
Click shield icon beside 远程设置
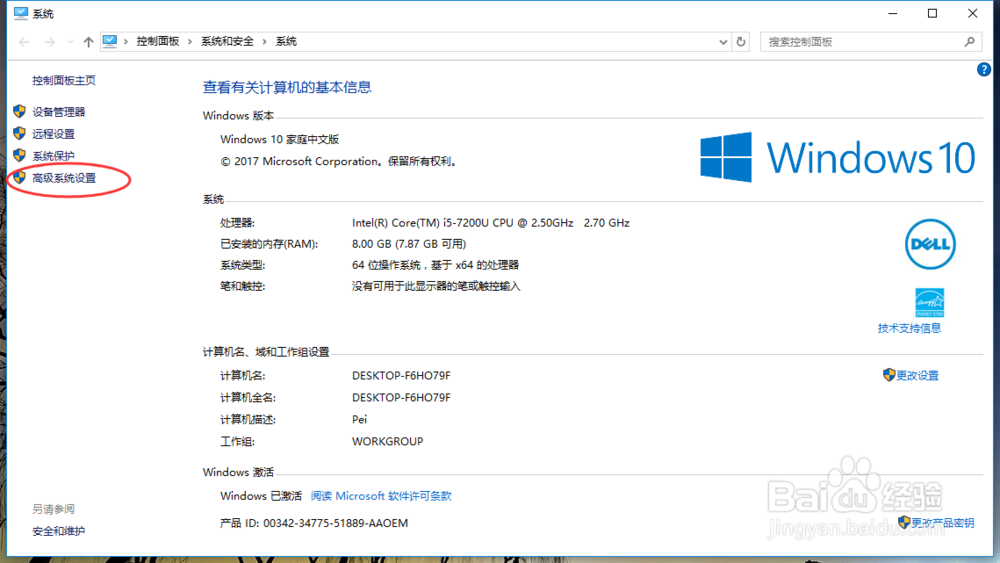[x=19, y=133]
